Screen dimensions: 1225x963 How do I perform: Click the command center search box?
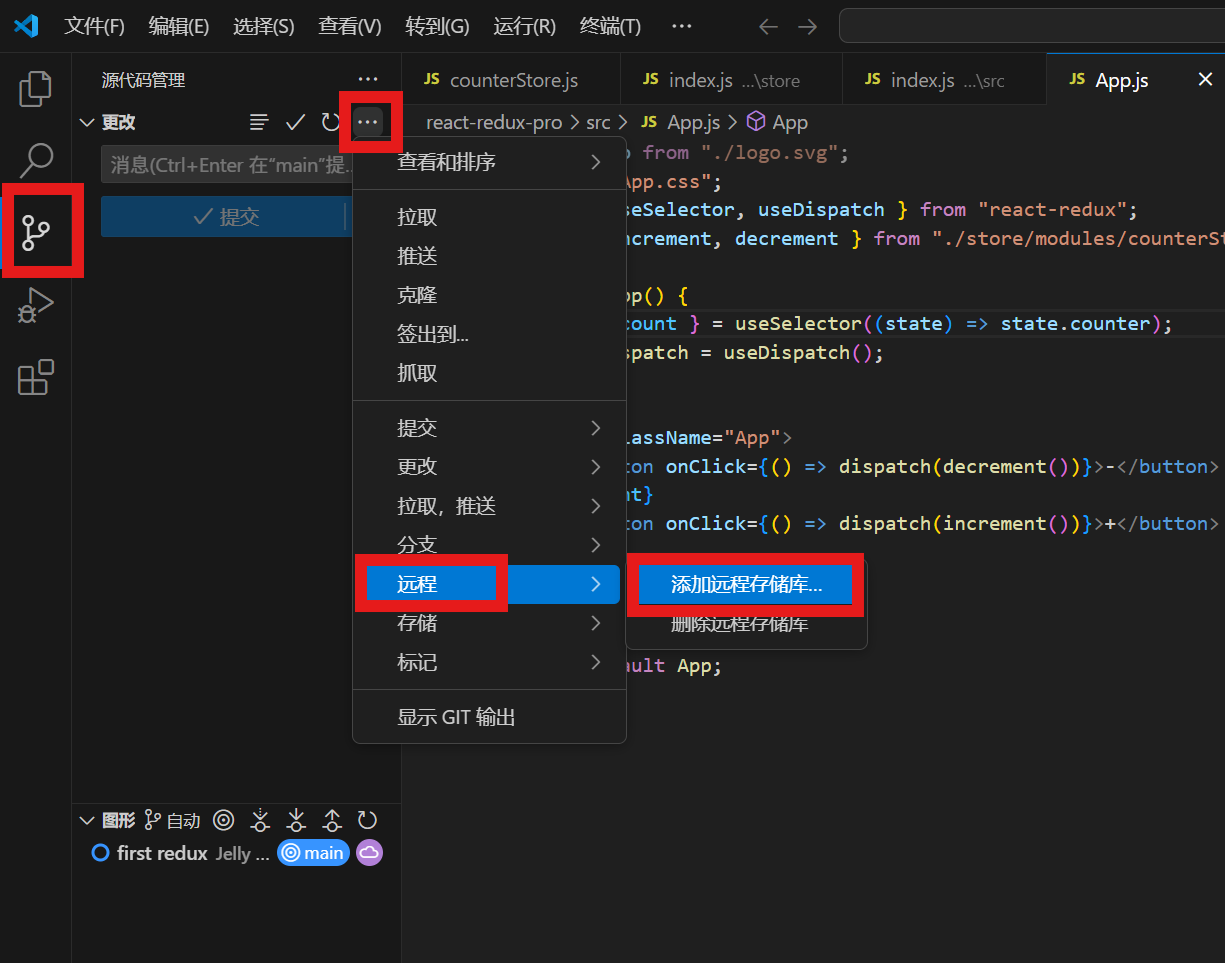tap(1032, 26)
